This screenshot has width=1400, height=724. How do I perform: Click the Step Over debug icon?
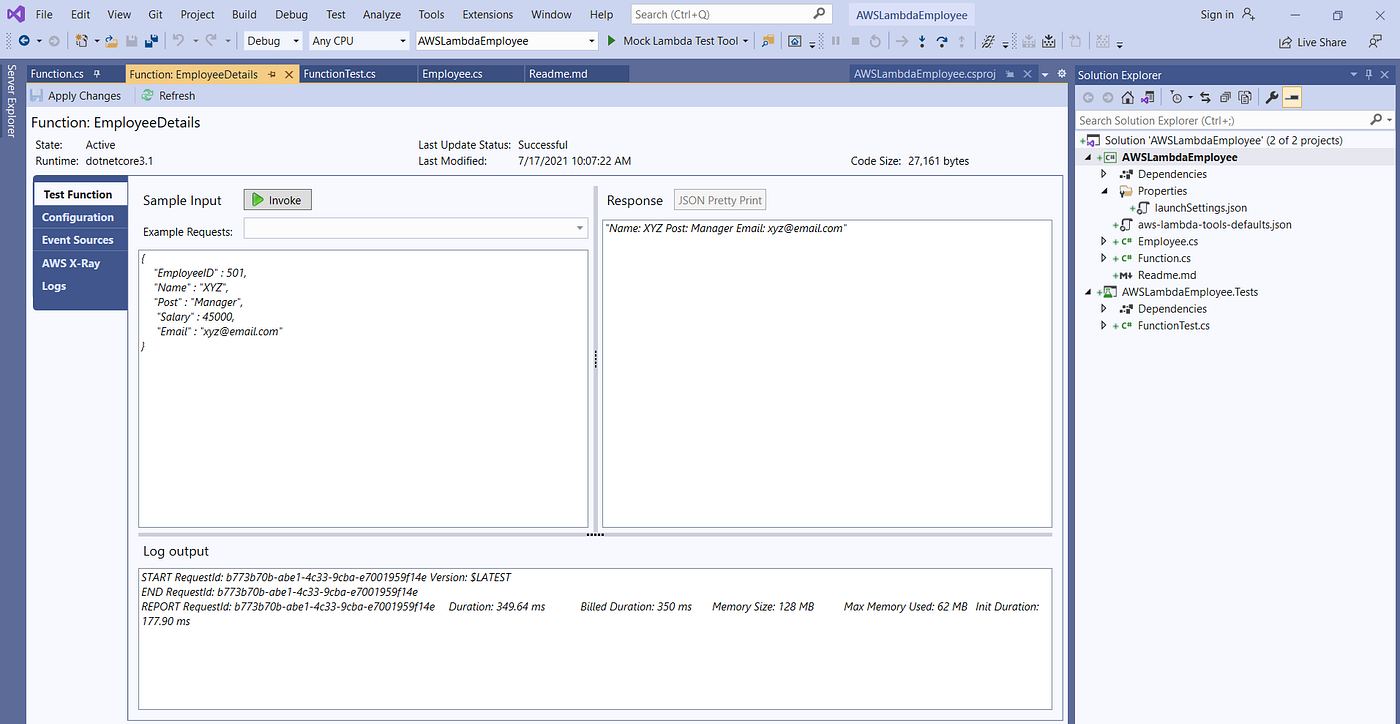(x=942, y=41)
